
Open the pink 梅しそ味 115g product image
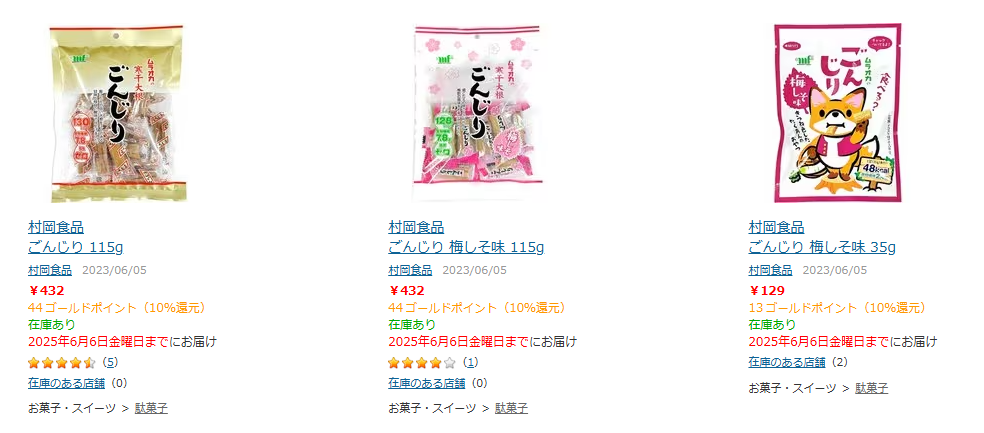point(477,113)
